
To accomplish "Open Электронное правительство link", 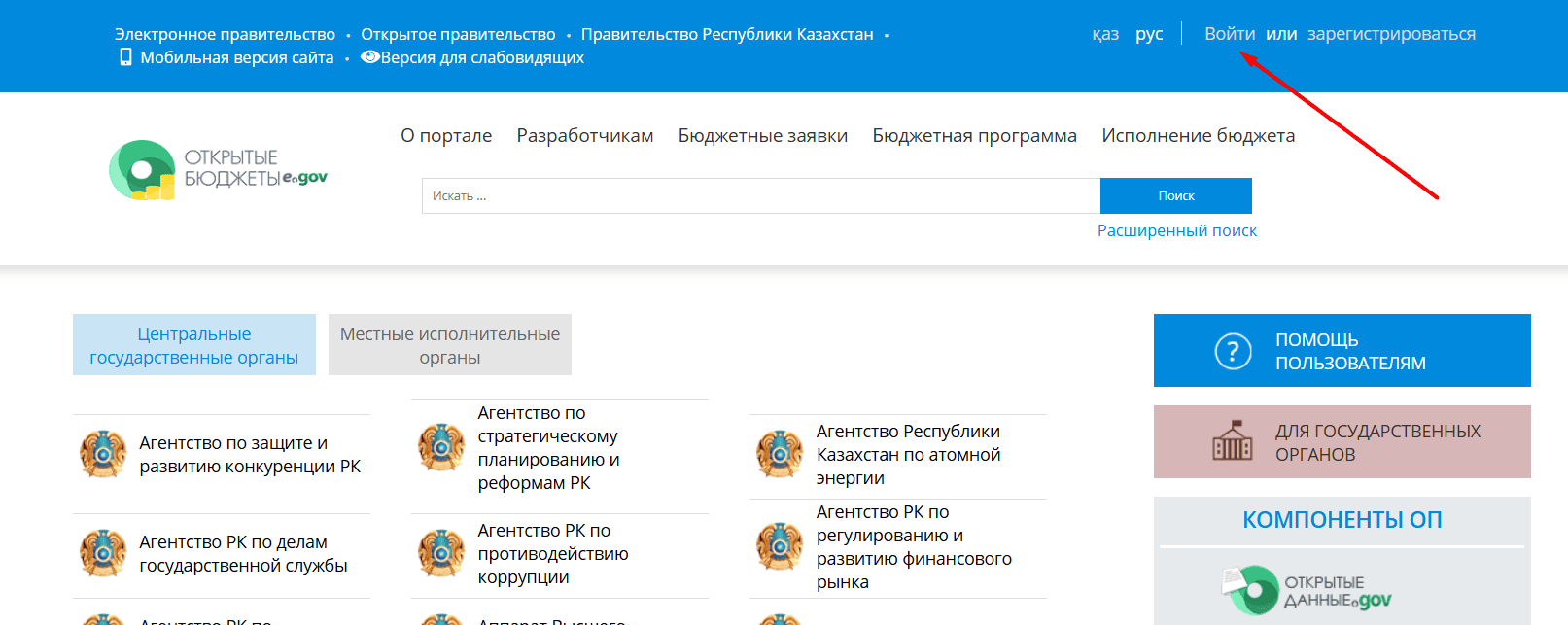I will 225,34.
